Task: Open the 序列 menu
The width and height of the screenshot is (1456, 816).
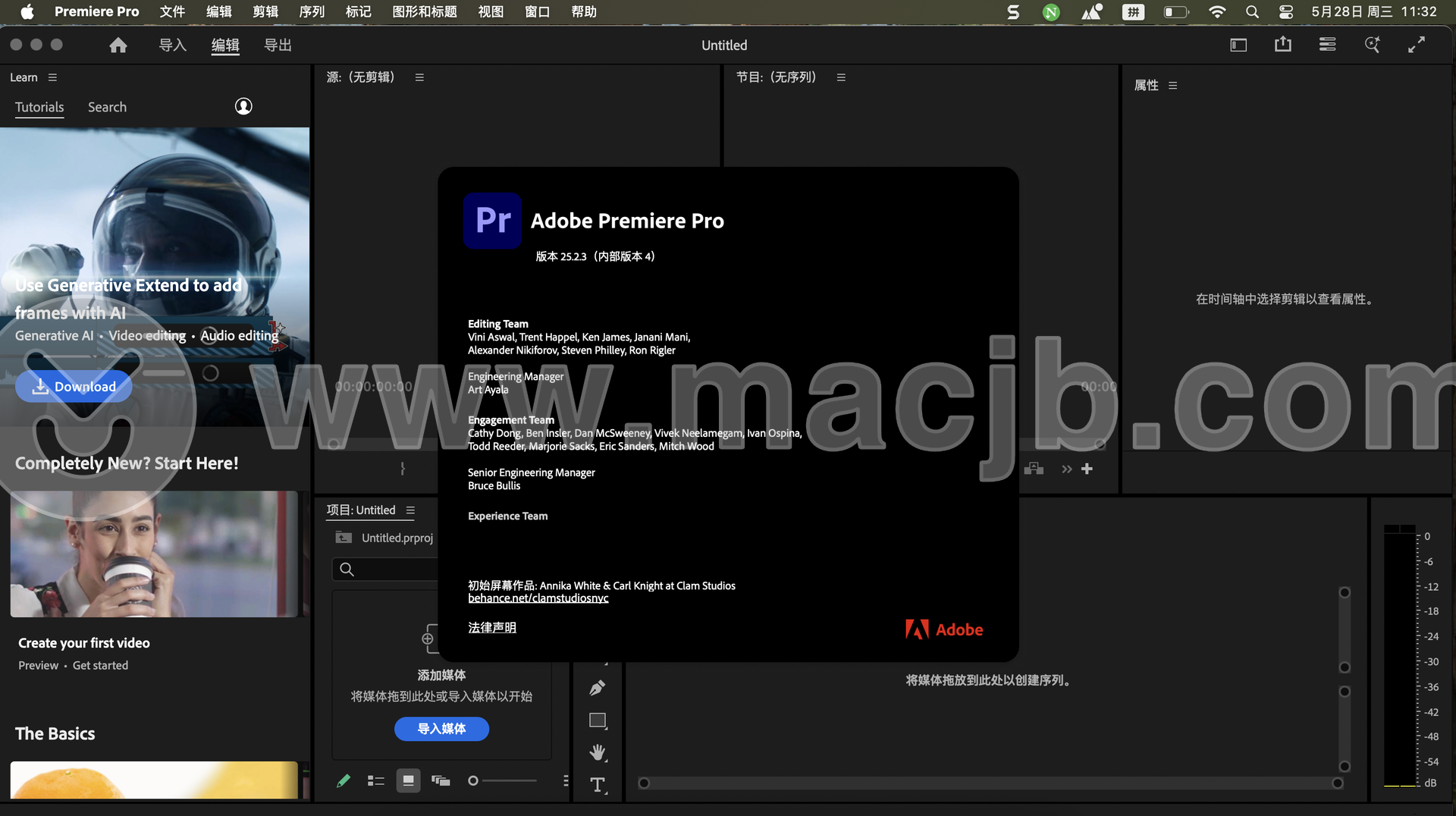Action: [x=312, y=11]
